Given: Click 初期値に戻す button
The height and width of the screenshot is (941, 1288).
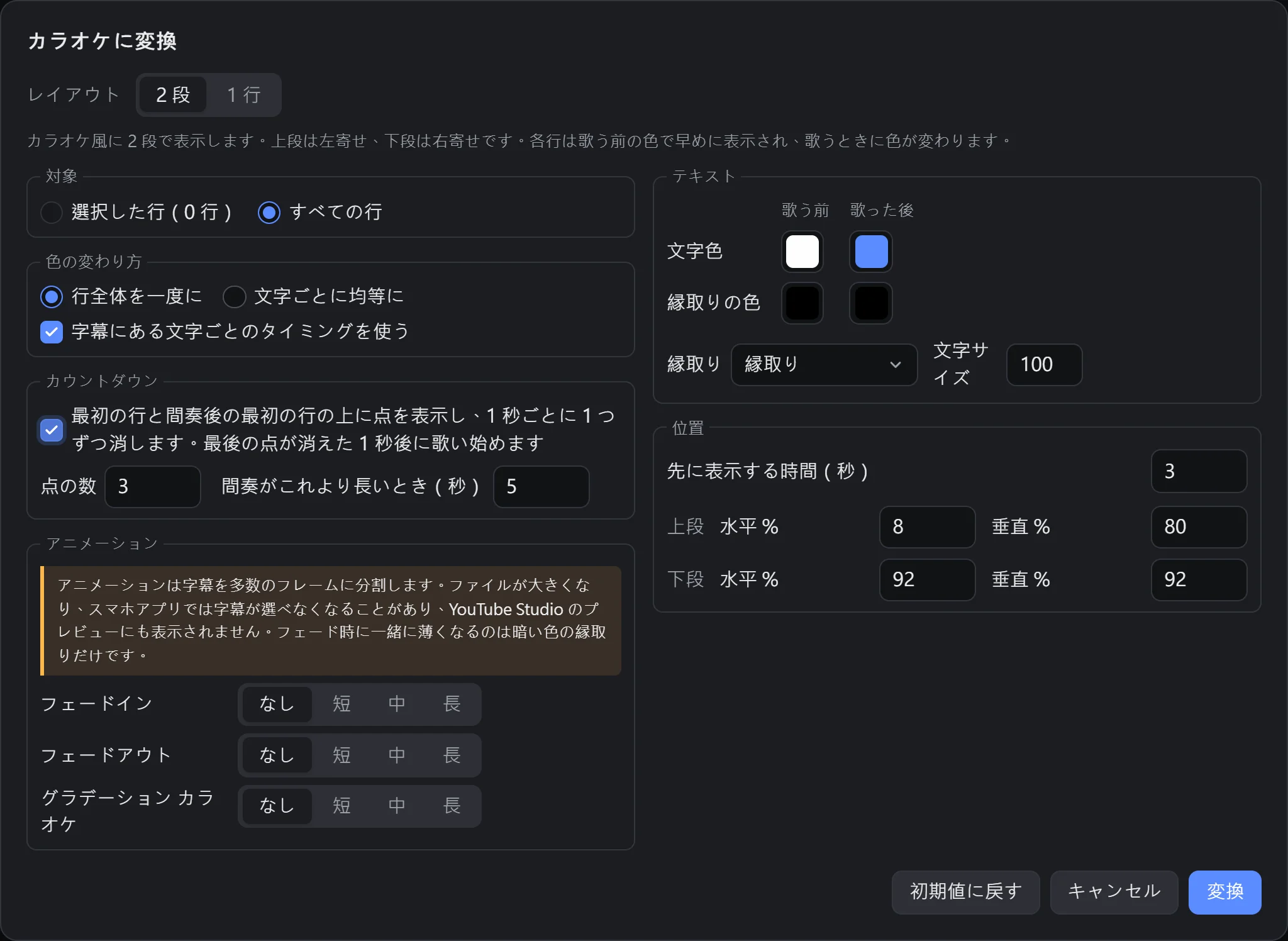Looking at the screenshot, I should (x=965, y=892).
